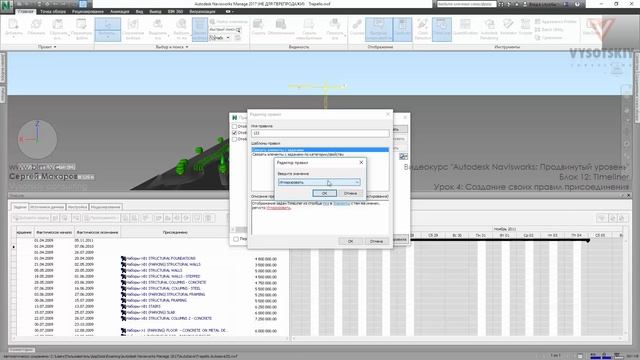Tick third checkbox in rules dialog behind
This screenshot has height=360, width=640.
(x=234, y=140)
